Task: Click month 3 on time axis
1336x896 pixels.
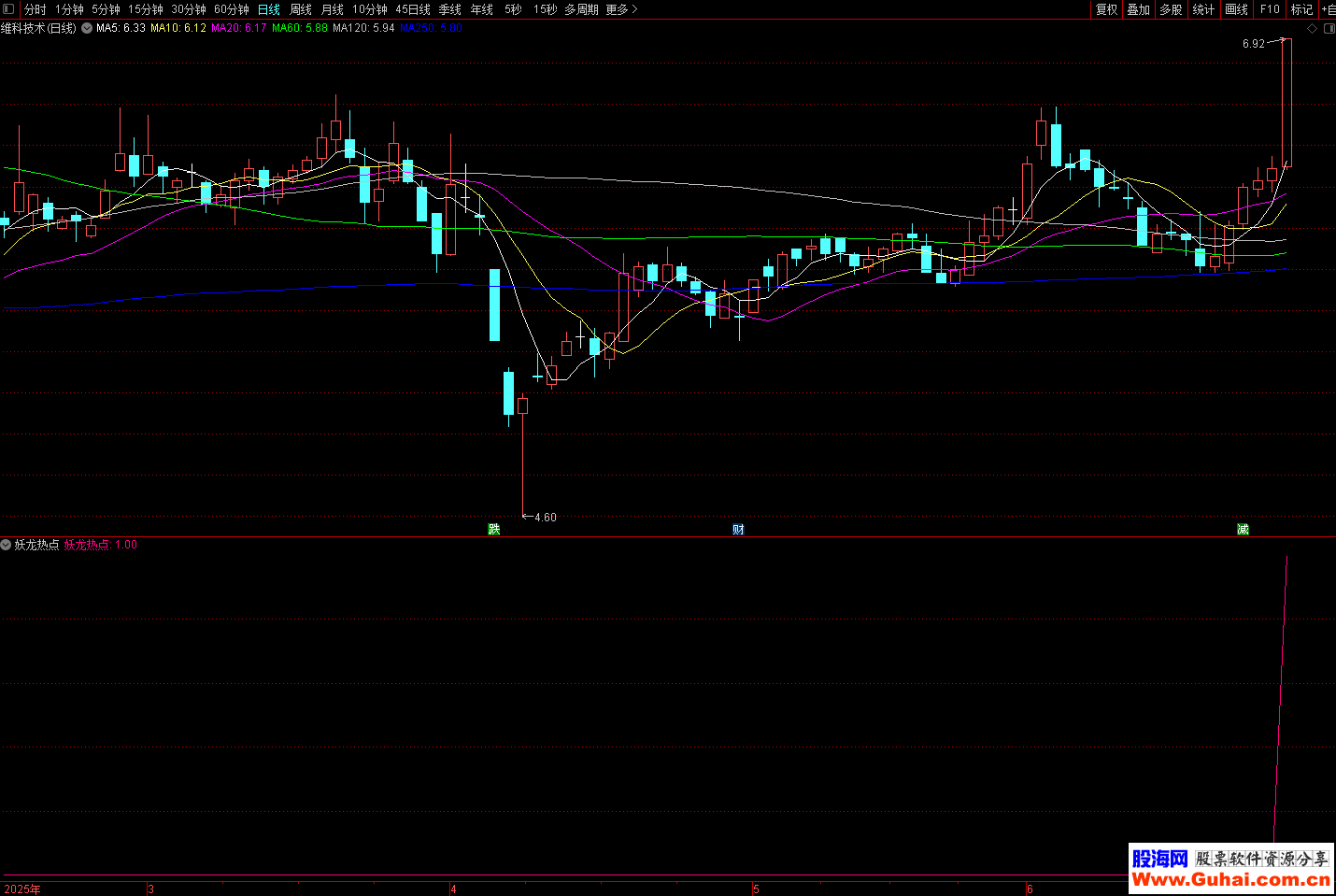Action: click(x=150, y=889)
